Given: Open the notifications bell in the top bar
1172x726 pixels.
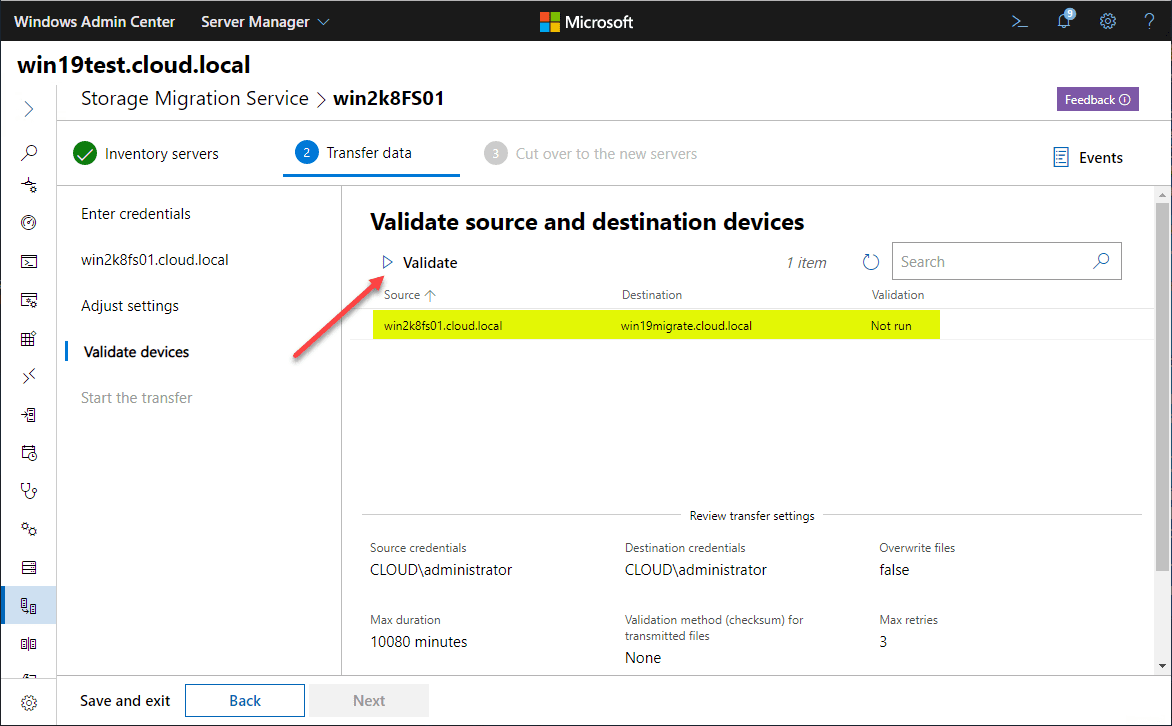Looking at the screenshot, I should [1063, 21].
